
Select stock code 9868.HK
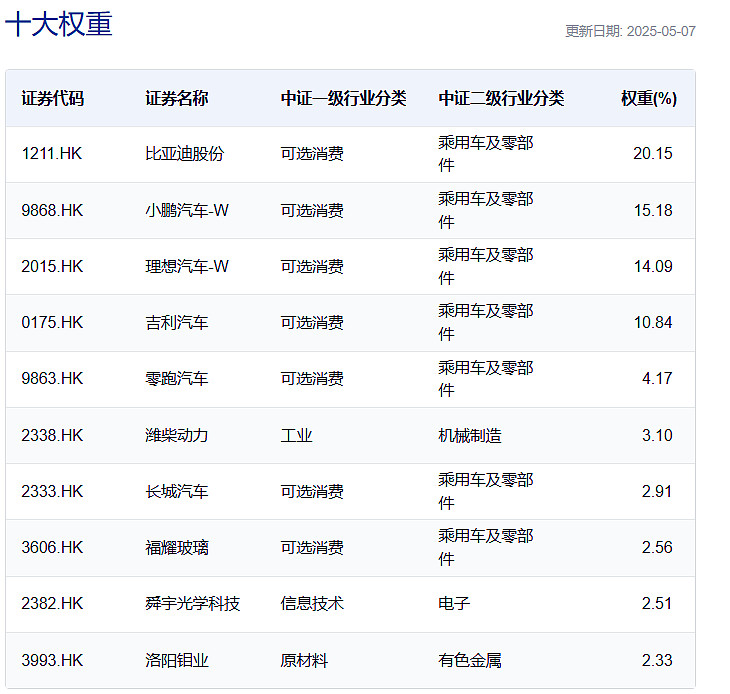pyautogui.click(x=52, y=210)
